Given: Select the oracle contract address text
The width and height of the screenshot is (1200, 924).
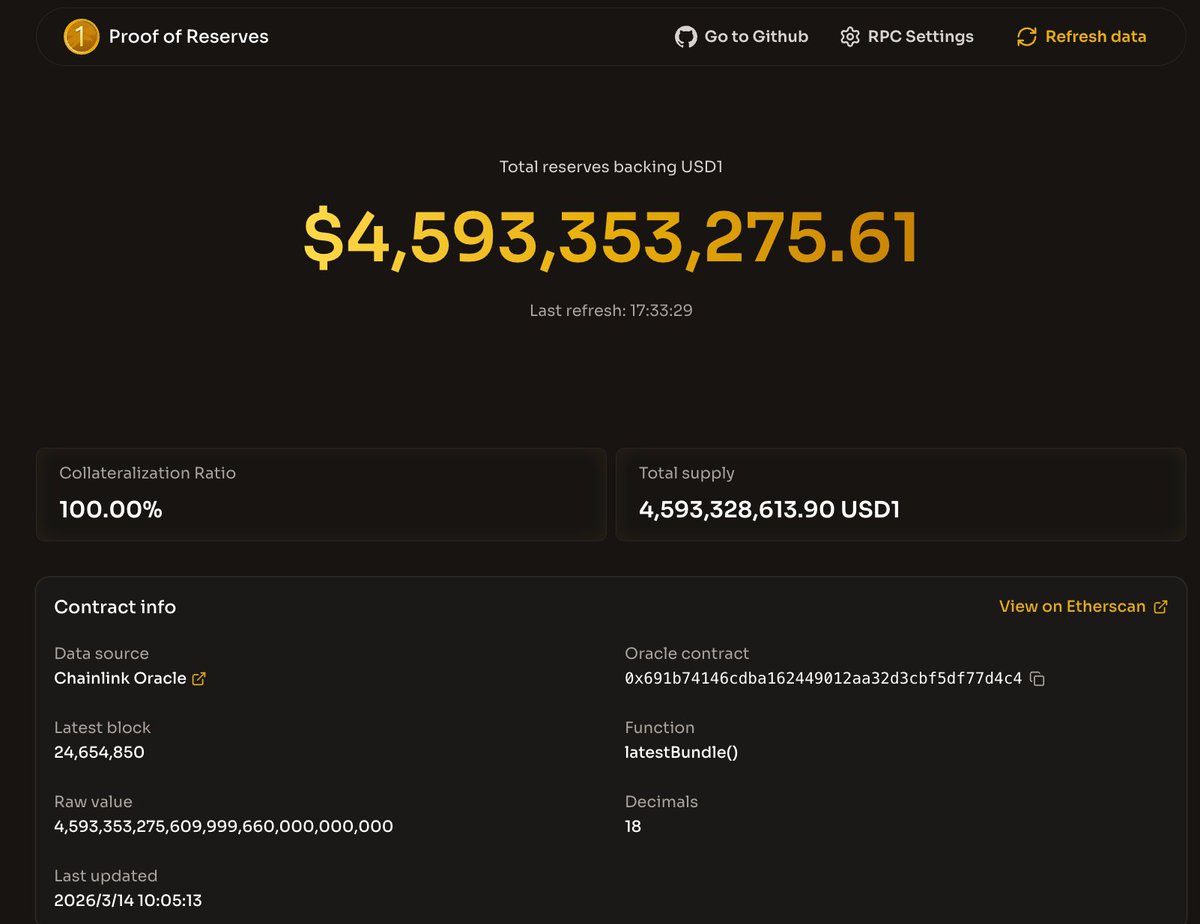Looking at the screenshot, I should coord(823,679).
